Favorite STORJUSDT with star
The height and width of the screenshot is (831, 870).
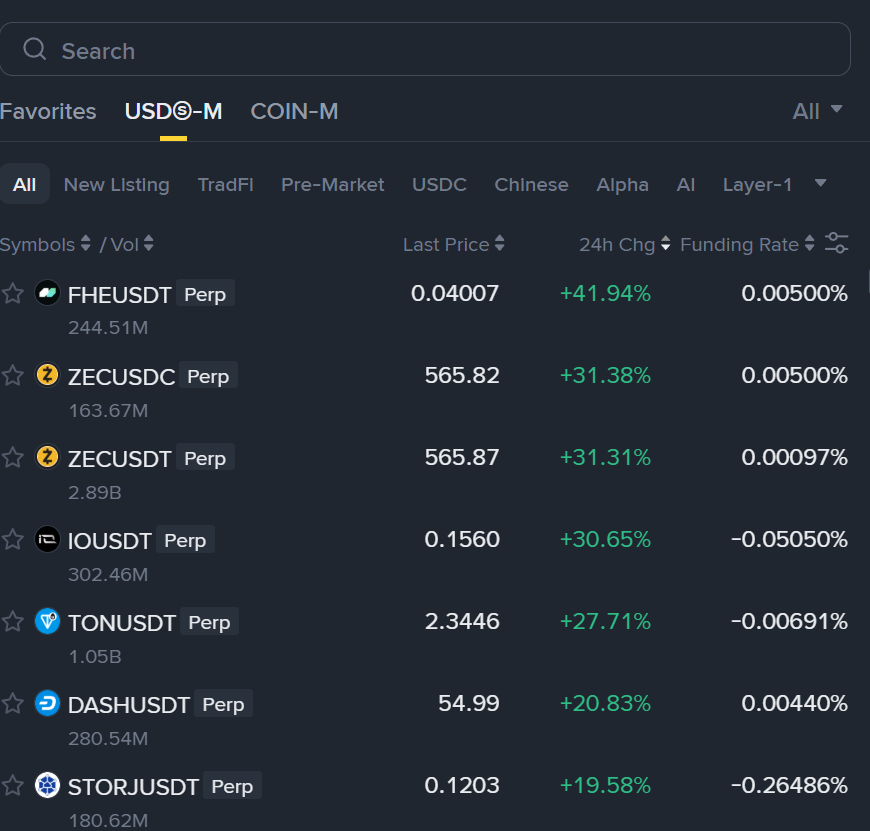13,786
